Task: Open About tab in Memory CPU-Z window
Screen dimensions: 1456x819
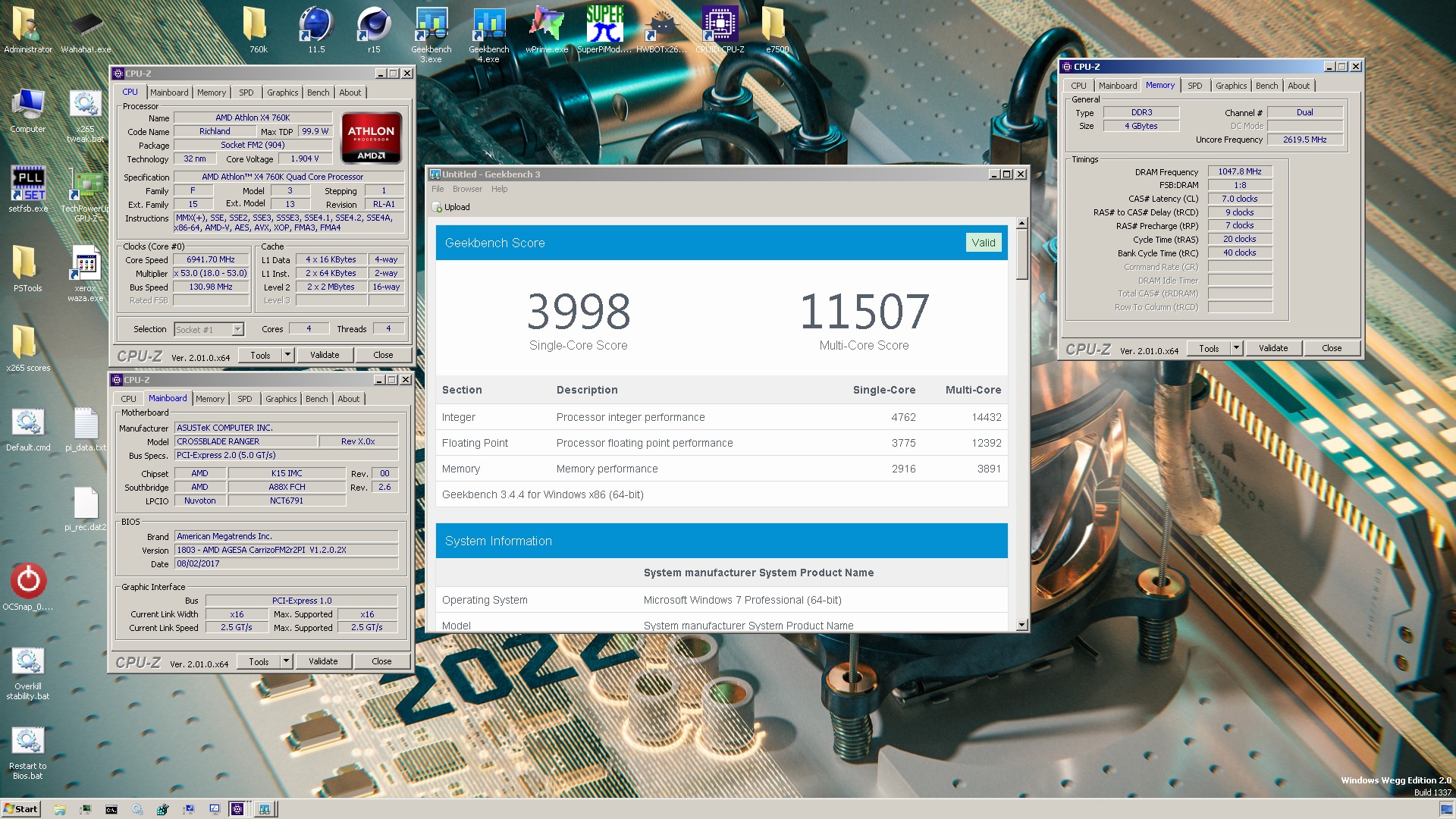Action: [1298, 86]
